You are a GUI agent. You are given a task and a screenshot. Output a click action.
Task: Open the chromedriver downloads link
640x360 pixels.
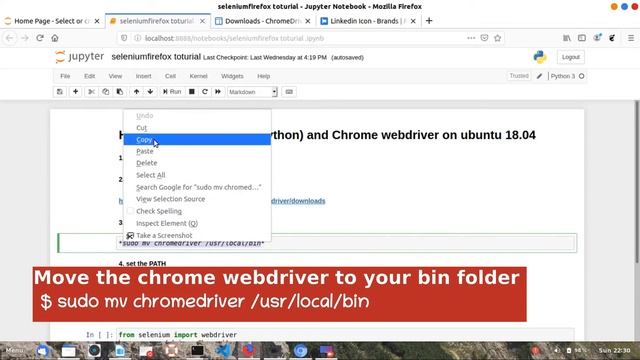pos(298,201)
